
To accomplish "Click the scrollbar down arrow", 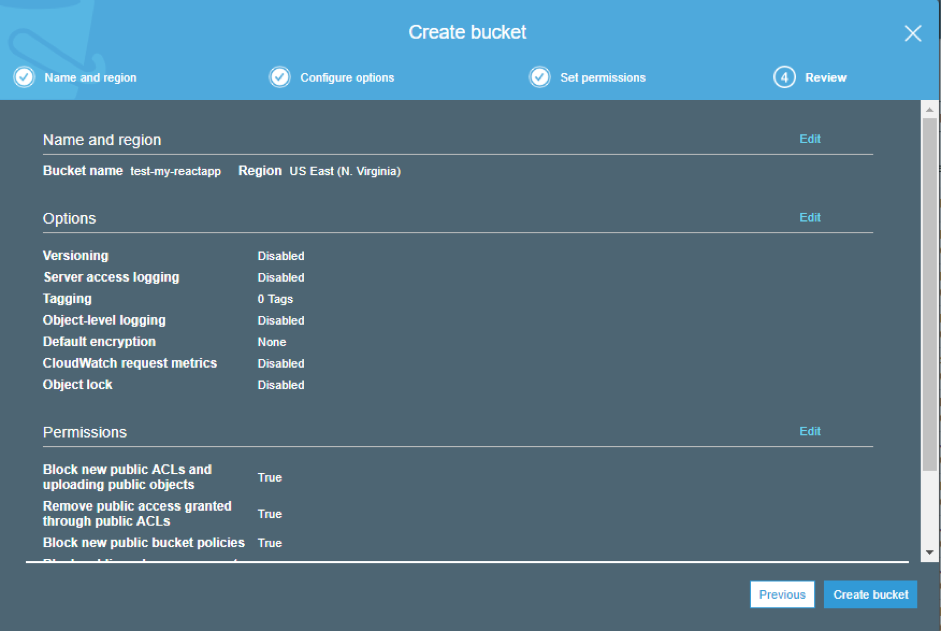I will point(930,552).
